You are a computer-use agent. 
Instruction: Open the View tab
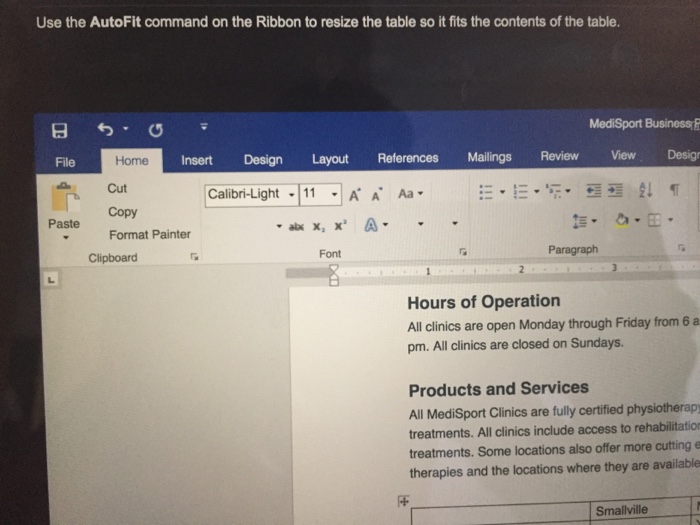pyautogui.click(x=623, y=155)
